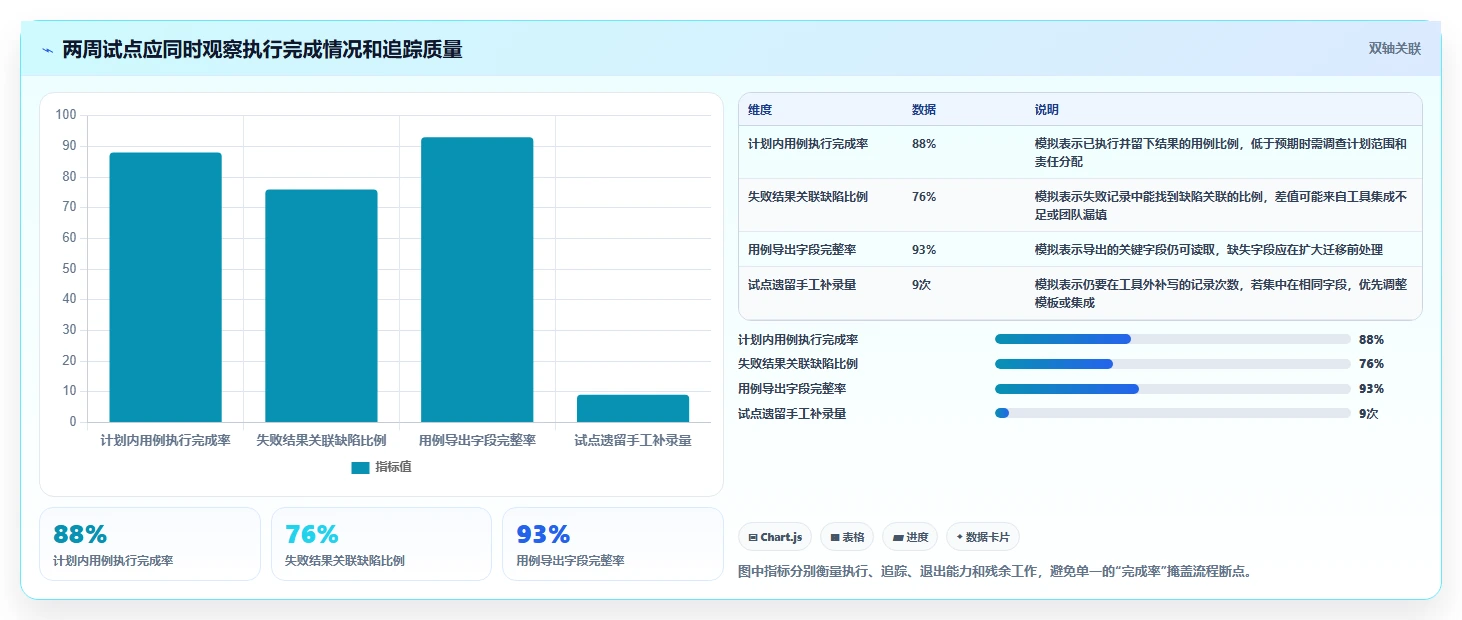Click description beginning 模拟表示失败记录中能找到
The image size is (1462, 620).
click(1221, 206)
